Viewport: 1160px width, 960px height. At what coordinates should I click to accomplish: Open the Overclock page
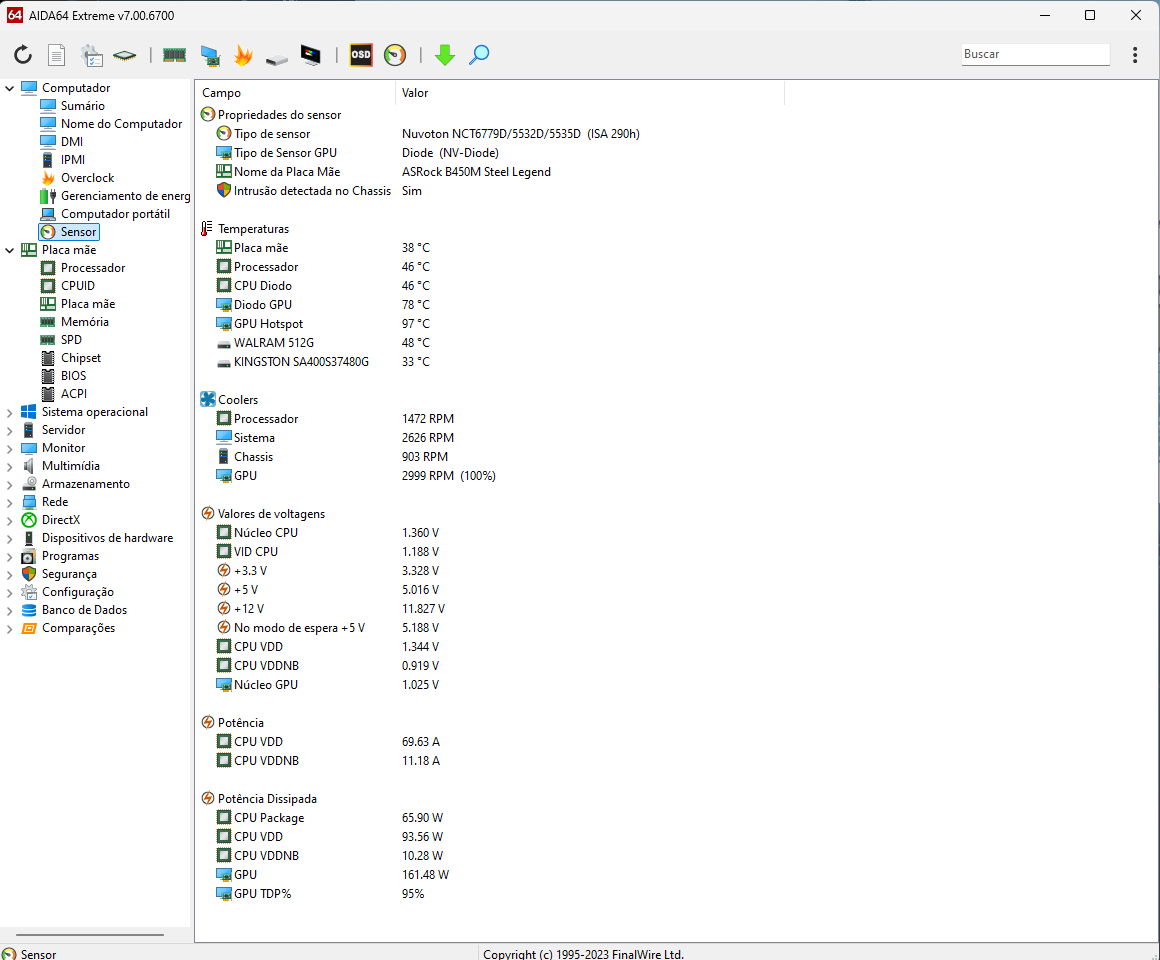point(87,178)
